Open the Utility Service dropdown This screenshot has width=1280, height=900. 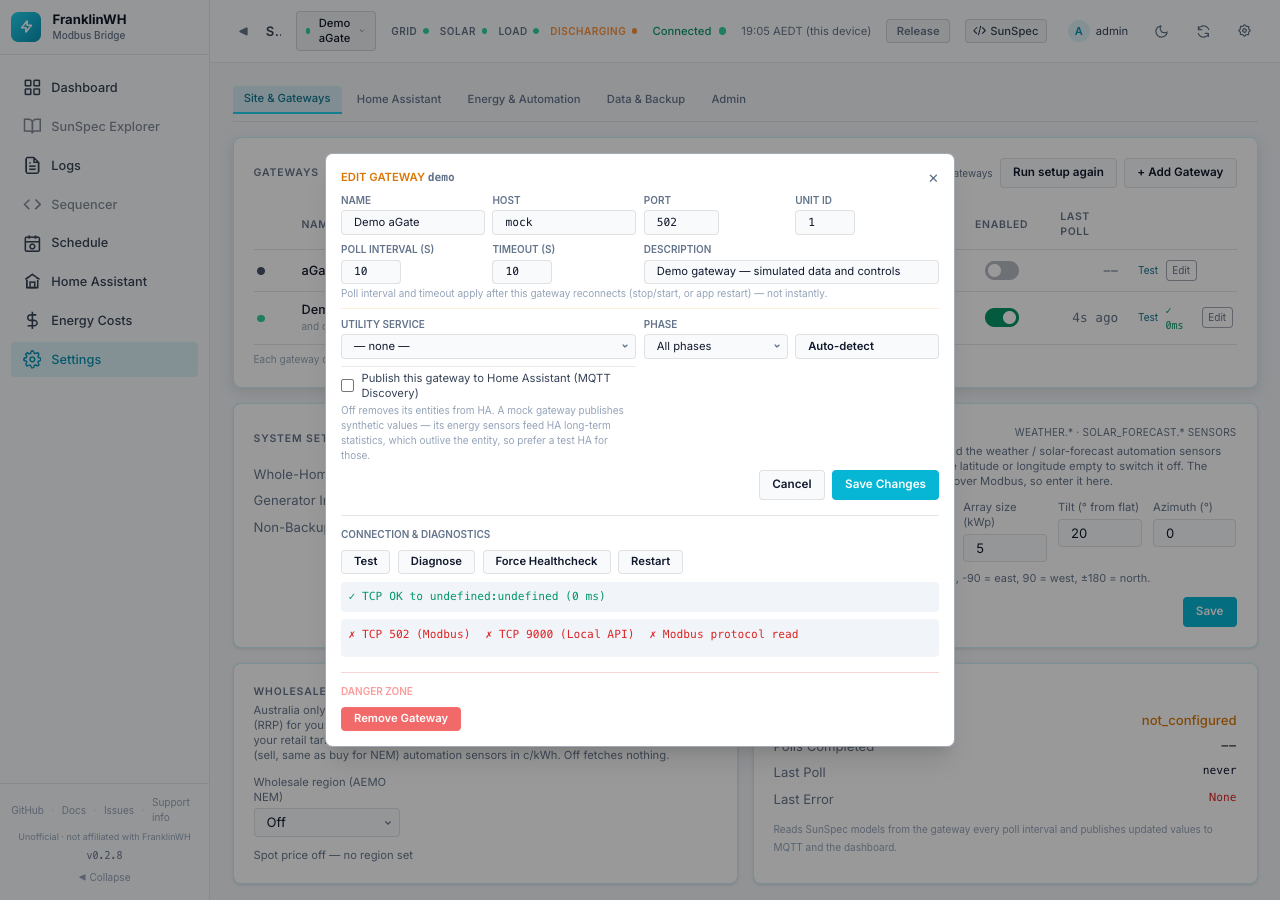coord(488,346)
